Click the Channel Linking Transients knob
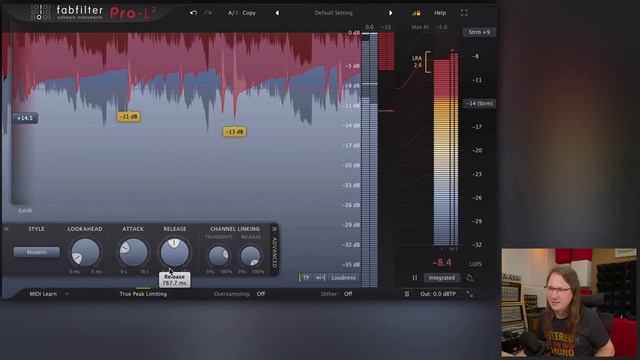Screen dimensions: 640x360 [218, 256]
